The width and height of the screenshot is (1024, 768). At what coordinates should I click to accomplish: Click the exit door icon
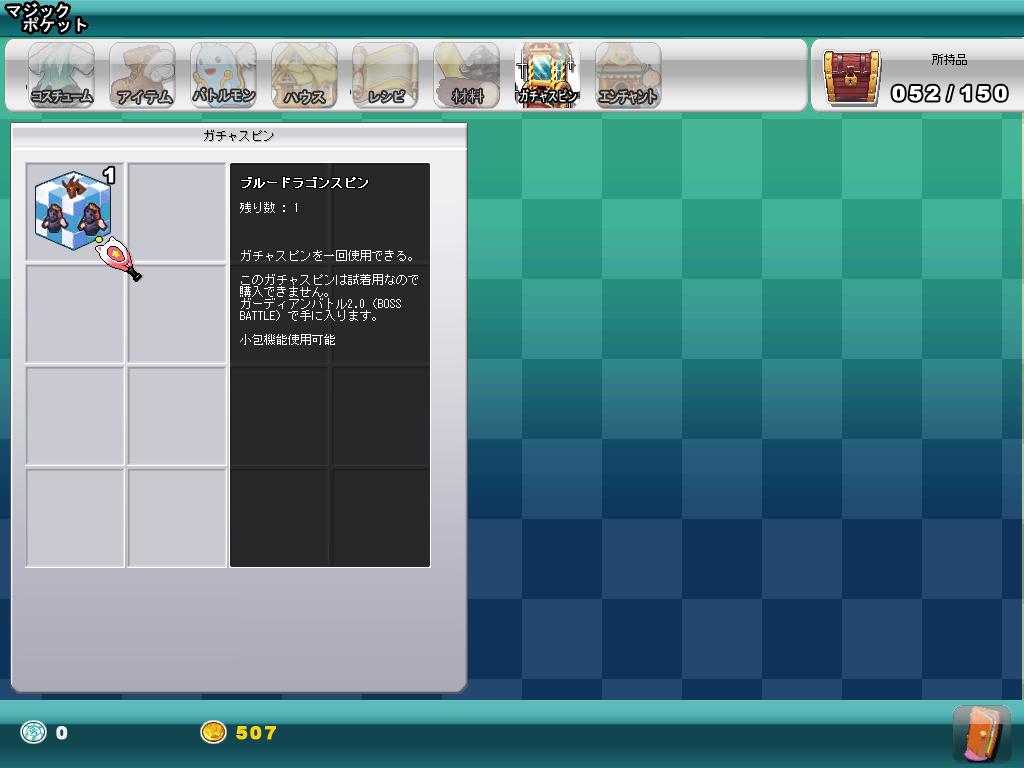981,734
